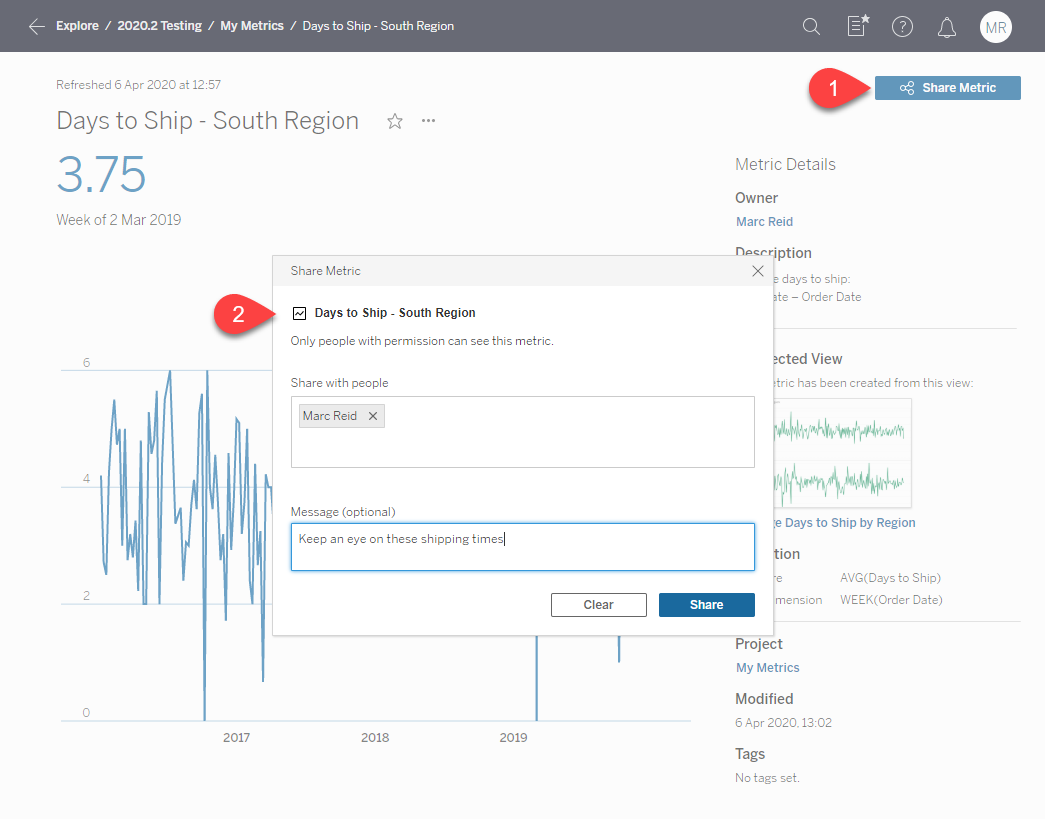The width and height of the screenshot is (1045, 819).
Task: Open the favorites list icon
Action: coord(857,27)
